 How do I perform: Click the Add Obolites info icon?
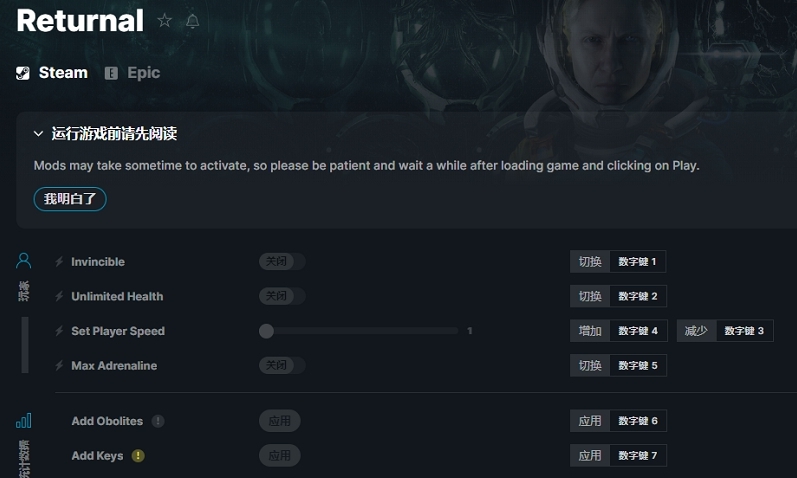tap(158, 421)
